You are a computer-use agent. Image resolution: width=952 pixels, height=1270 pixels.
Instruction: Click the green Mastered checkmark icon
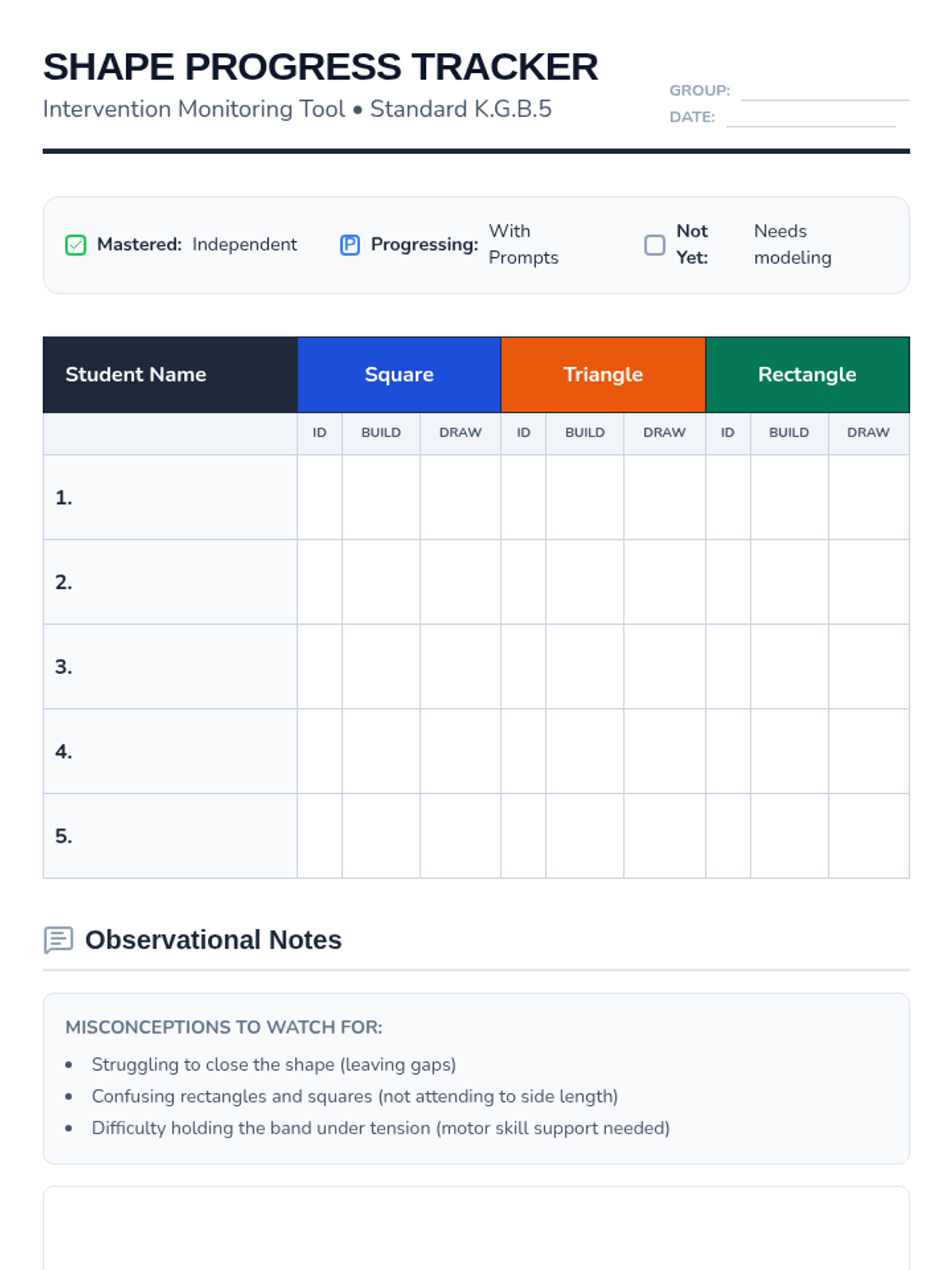coord(75,245)
